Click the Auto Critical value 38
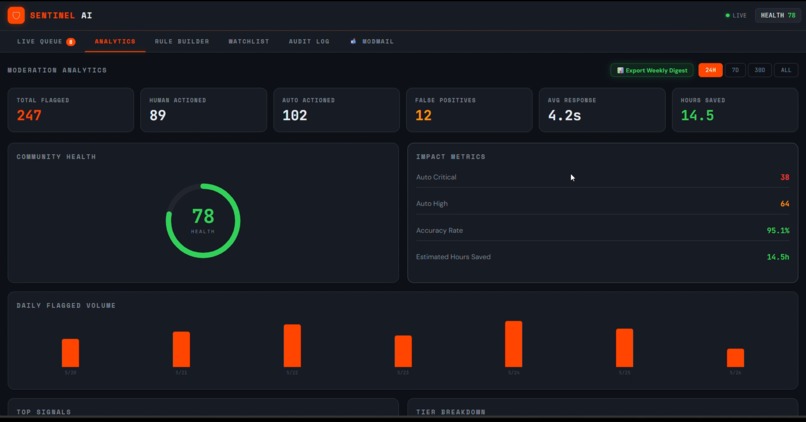Image resolution: width=806 pixels, height=422 pixels. coord(784,177)
